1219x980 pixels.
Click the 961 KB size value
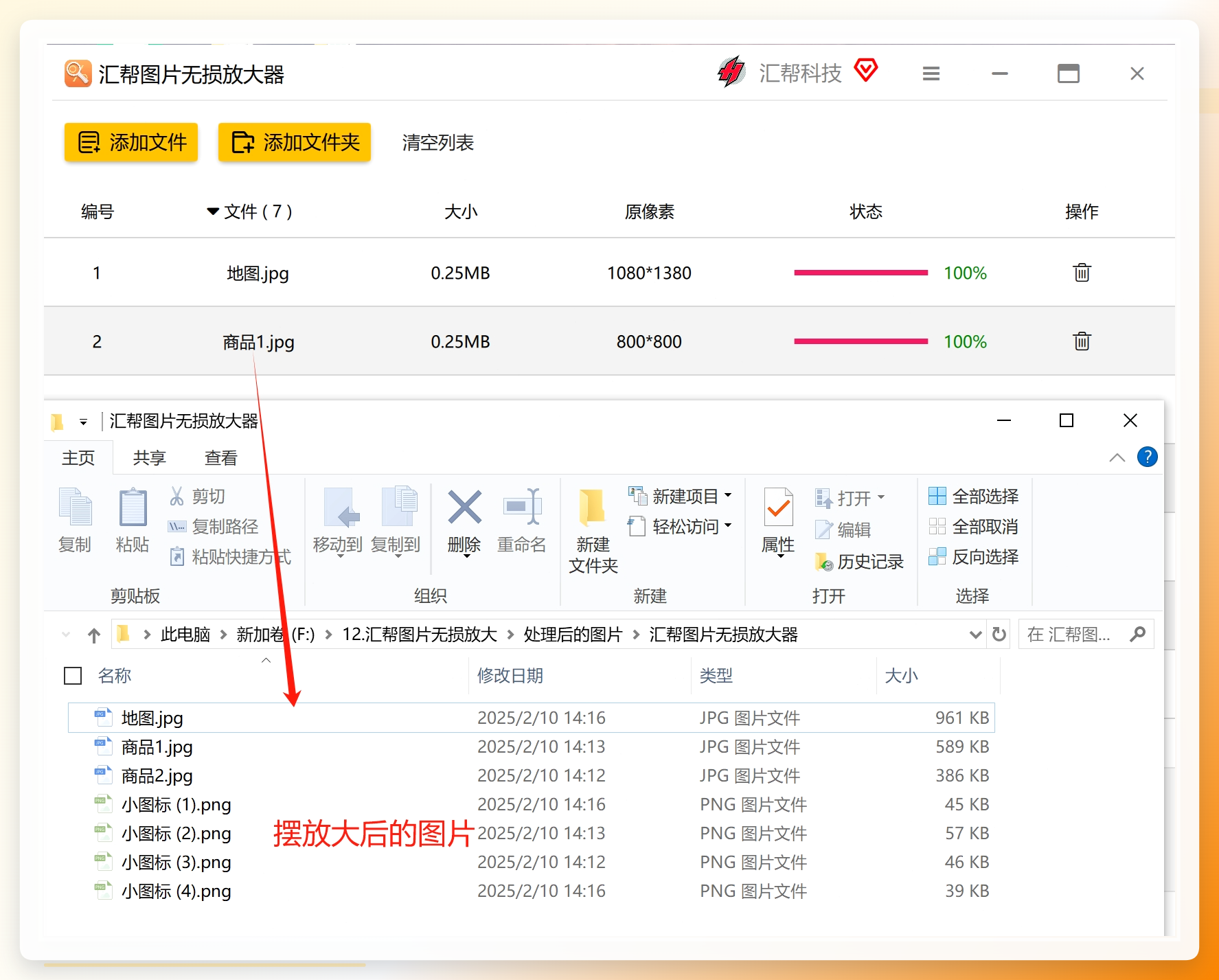tap(962, 718)
